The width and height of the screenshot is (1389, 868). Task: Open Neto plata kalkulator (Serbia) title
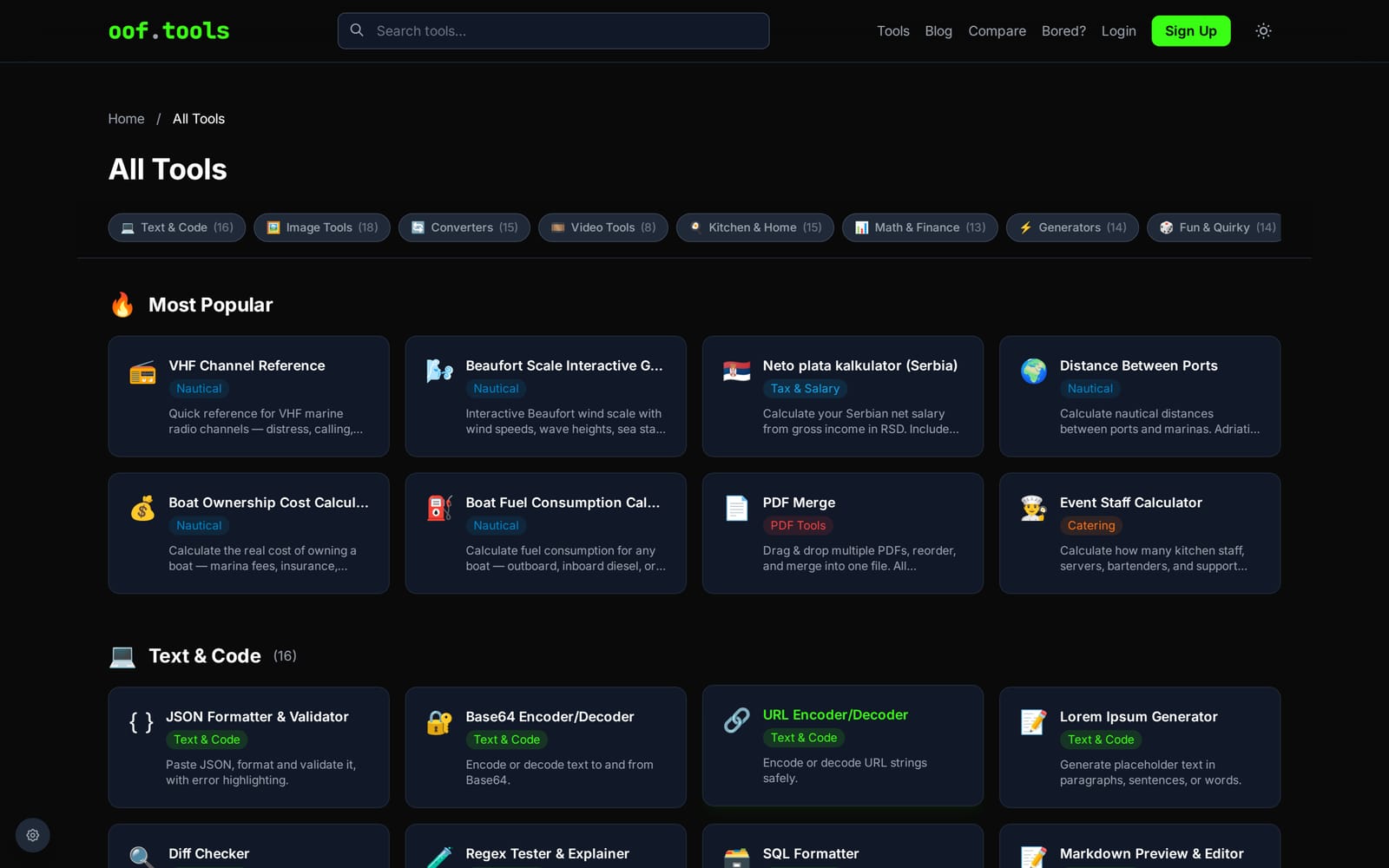[859, 366]
